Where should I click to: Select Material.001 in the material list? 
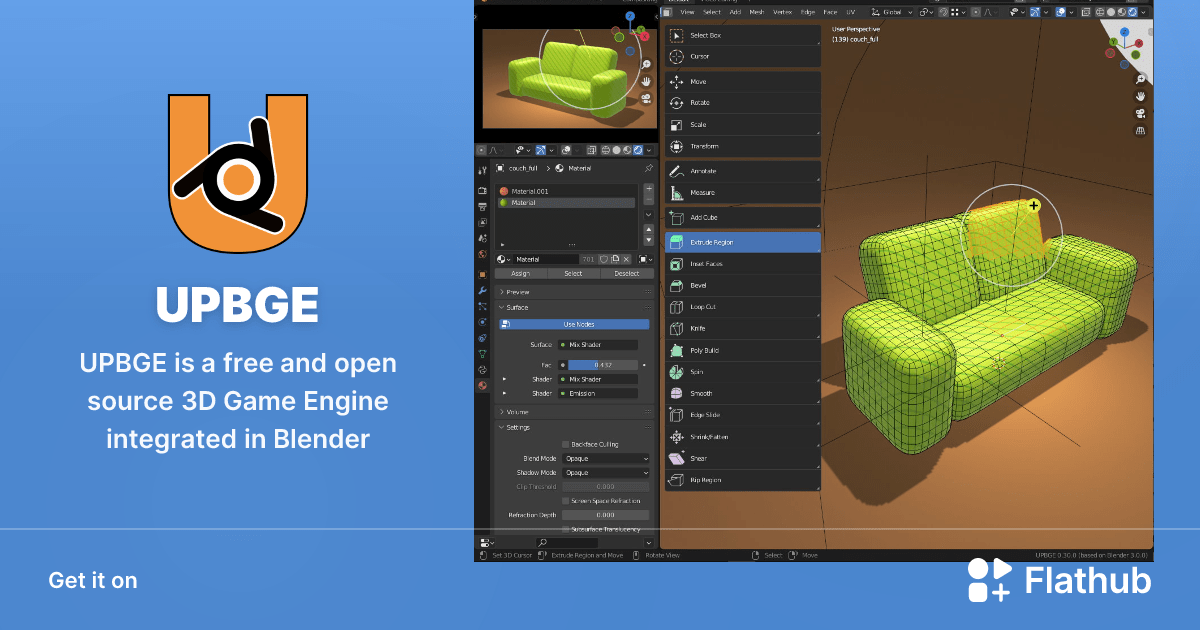[566, 191]
